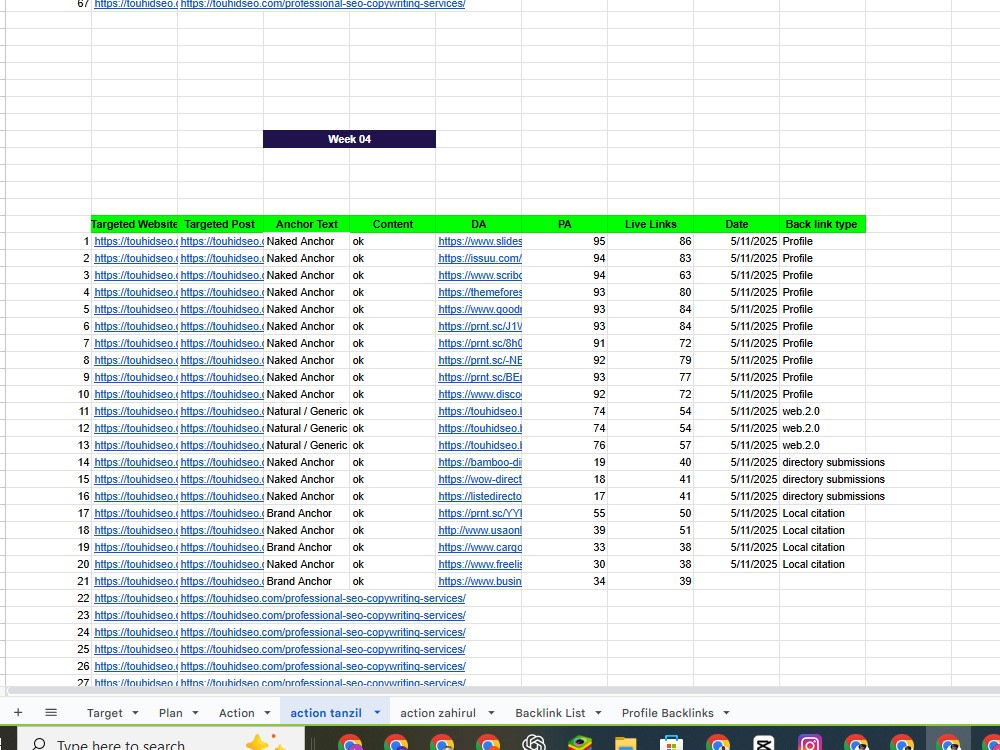Open the Plan sheet tab menu arrow
This screenshot has width=1000, height=750.
pyautogui.click(x=195, y=713)
